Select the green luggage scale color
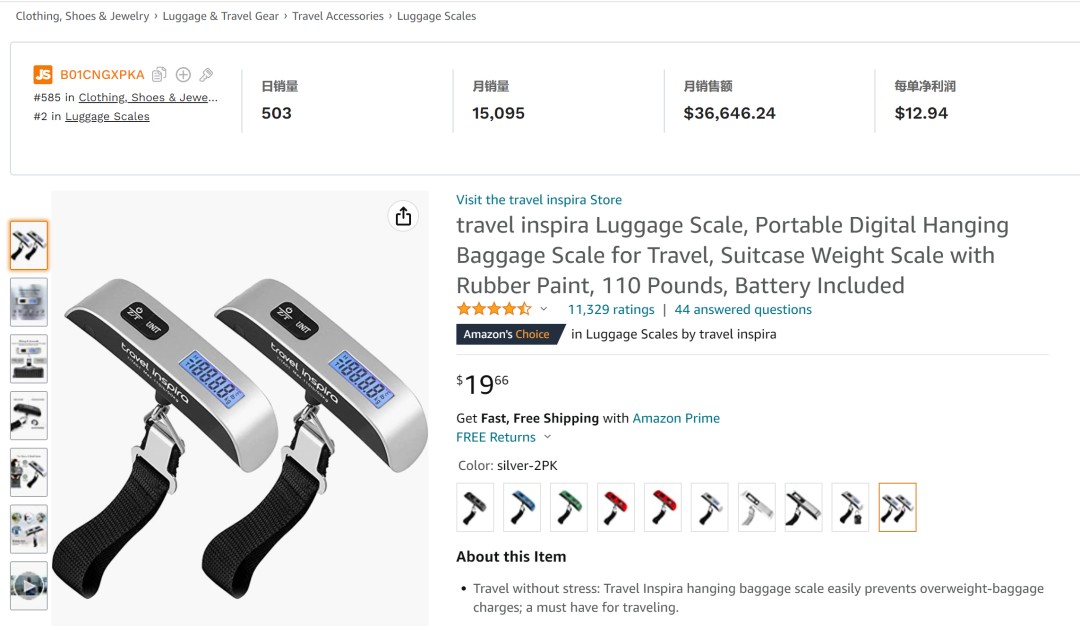The image size is (1080, 626). coord(569,507)
